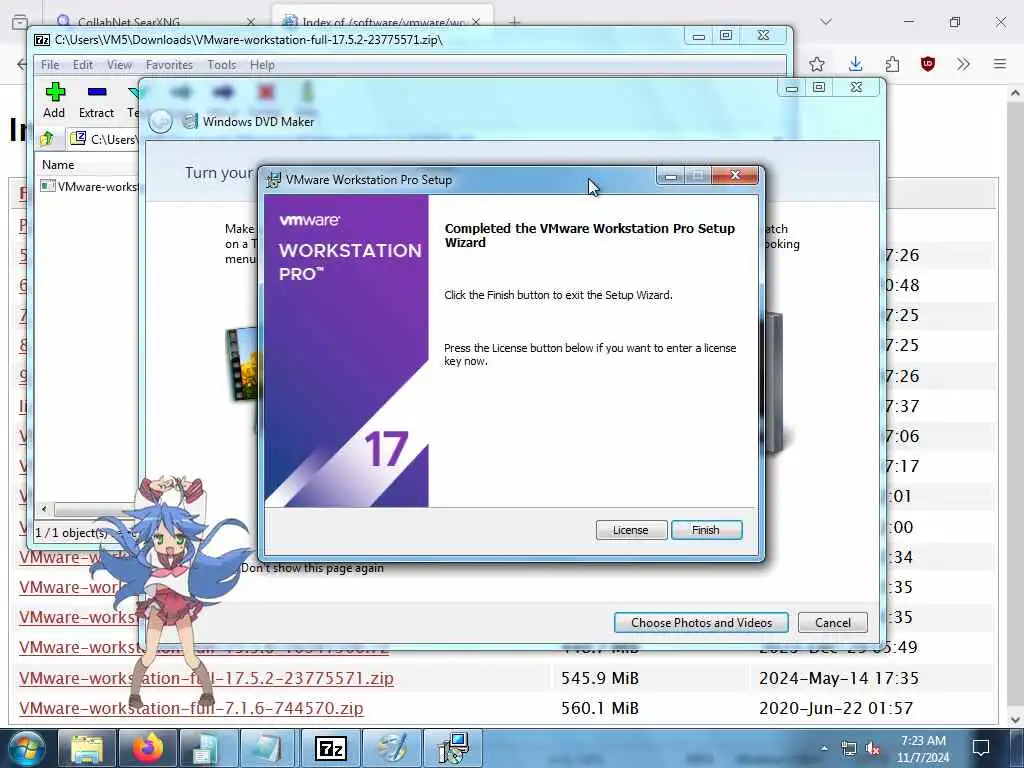Open the File menu in 7-Zip
The image size is (1024, 768).
(50, 65)
